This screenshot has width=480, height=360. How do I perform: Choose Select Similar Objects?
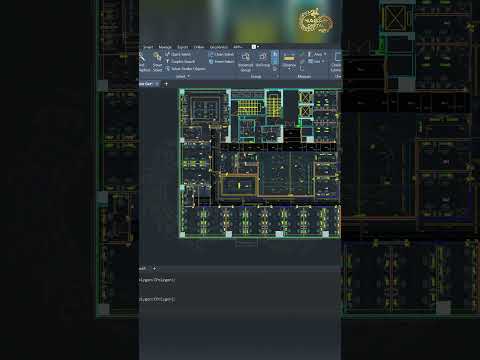(185, 69)
